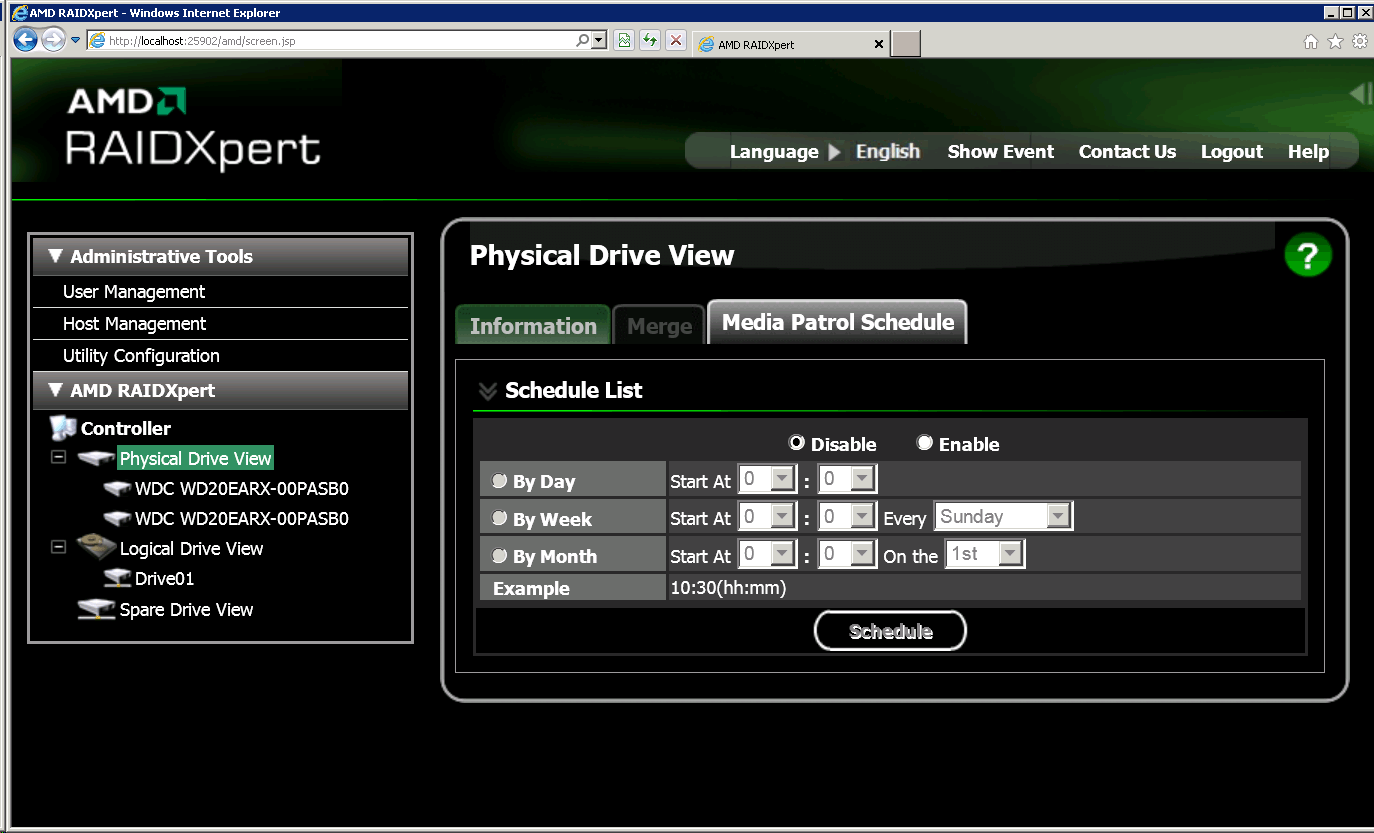This screenshot has height=833, width=1374.
Task: Select Logical Drive View tree label
Action: [191, 548]
